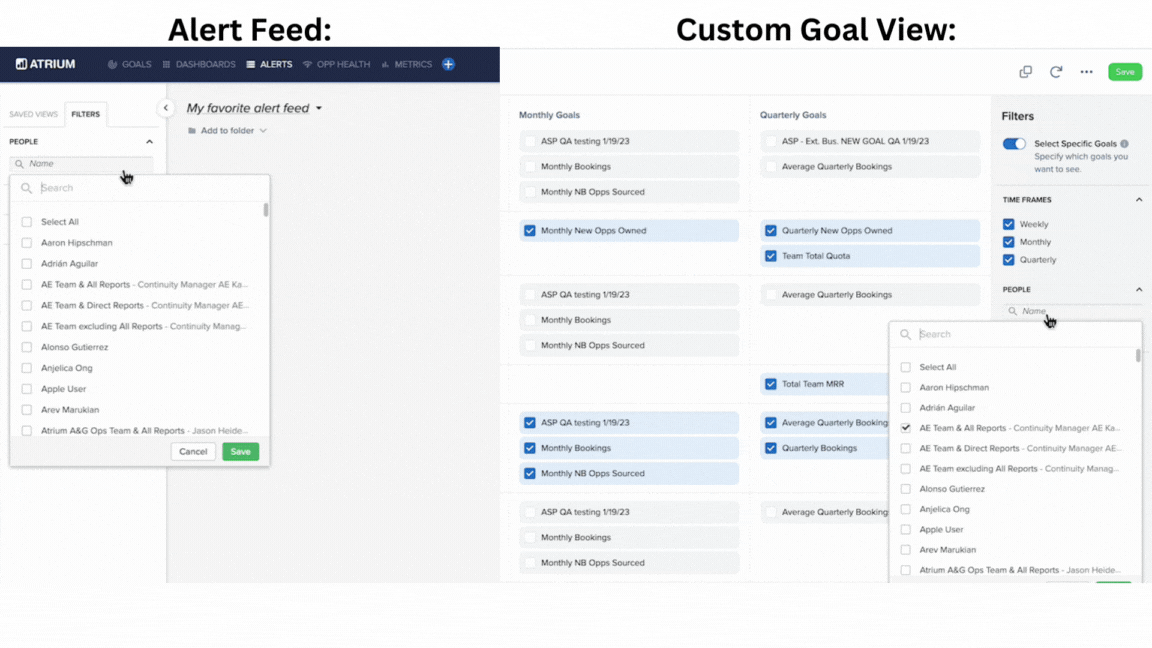Click the blue plus icon in navbar
This screenshot has width=1152, height=648.
448,64
